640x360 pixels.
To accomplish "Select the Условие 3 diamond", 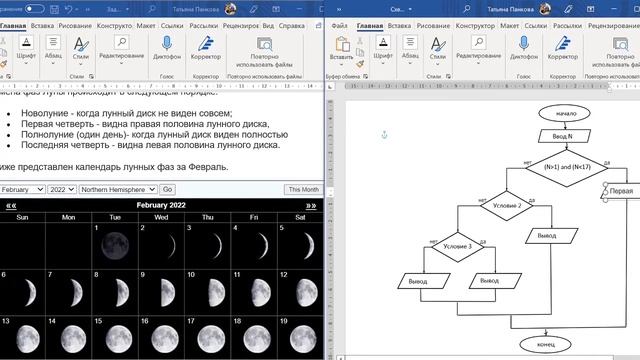I will [x=458, y=247].
